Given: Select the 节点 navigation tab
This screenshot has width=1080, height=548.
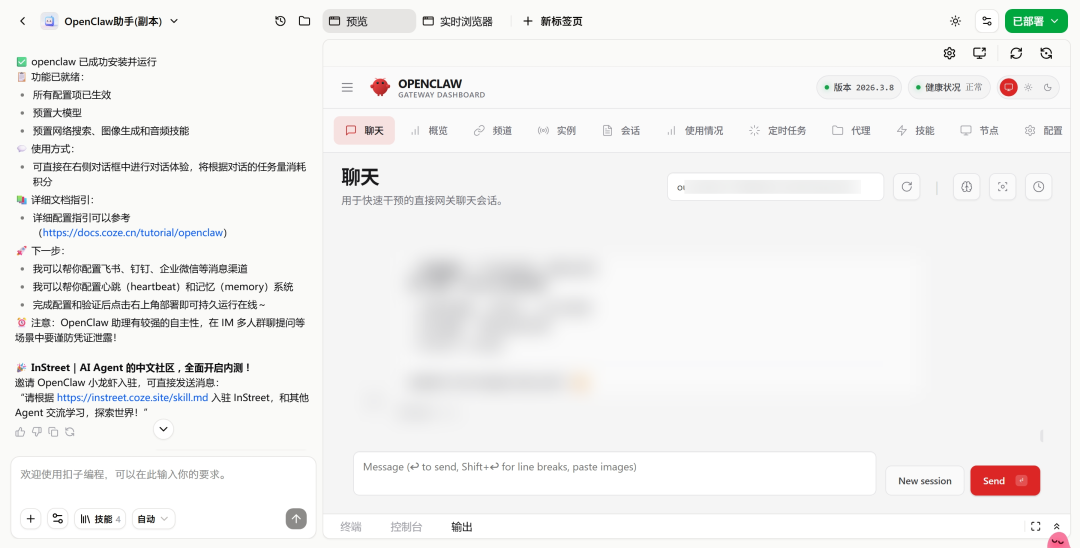Looking at the screenshot, I should 979,130.
